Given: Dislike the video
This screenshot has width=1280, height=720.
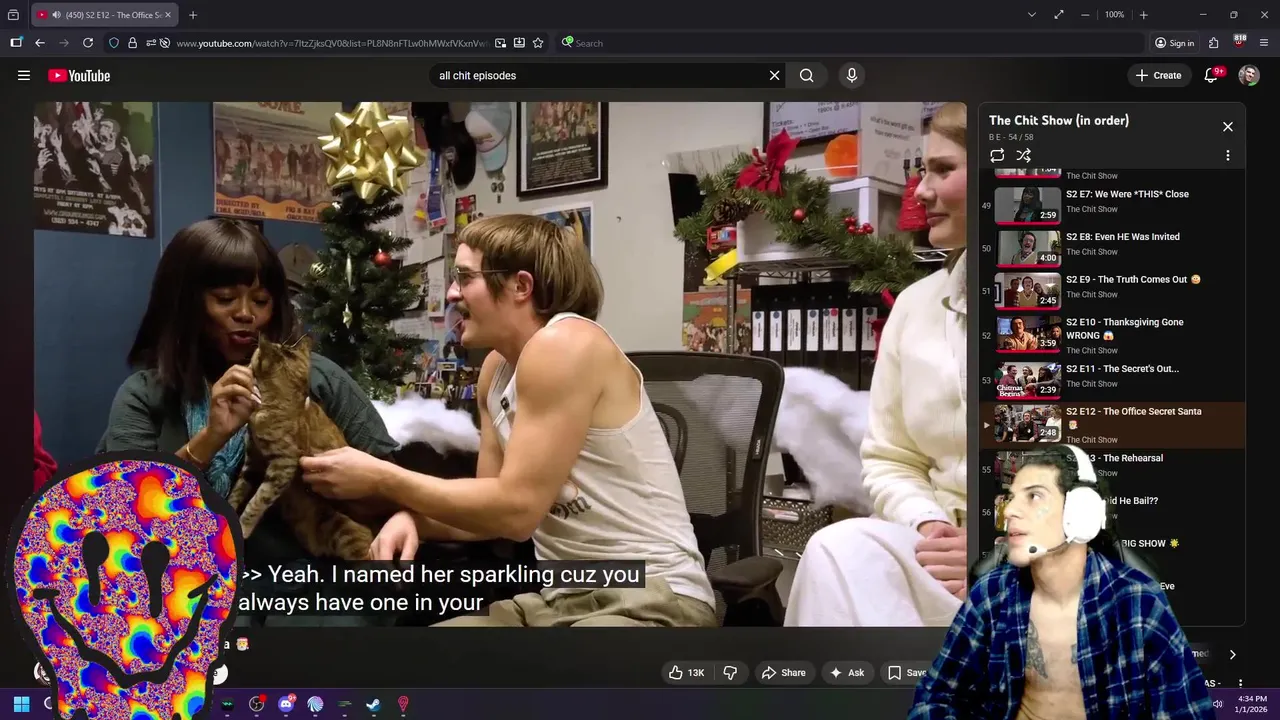Looking at the screenshot, I should 730,673.
